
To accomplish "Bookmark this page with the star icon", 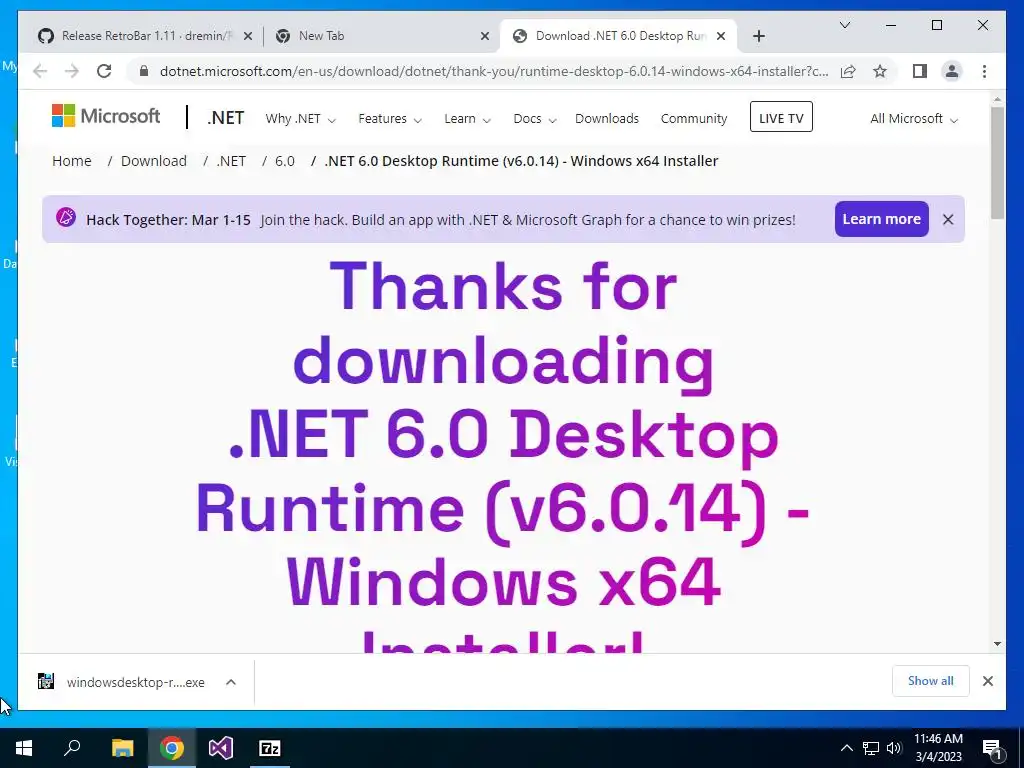I will tap(880, 71).
